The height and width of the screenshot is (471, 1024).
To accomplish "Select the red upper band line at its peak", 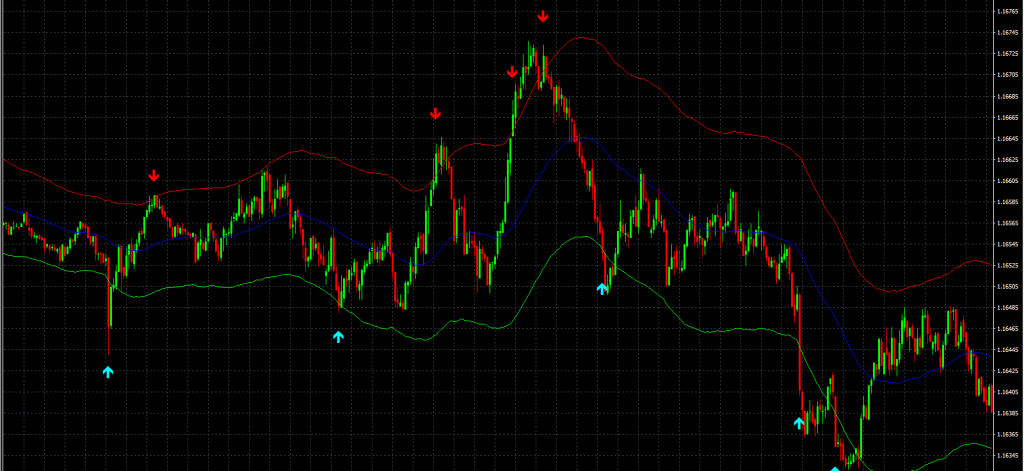I will (580, 38).
